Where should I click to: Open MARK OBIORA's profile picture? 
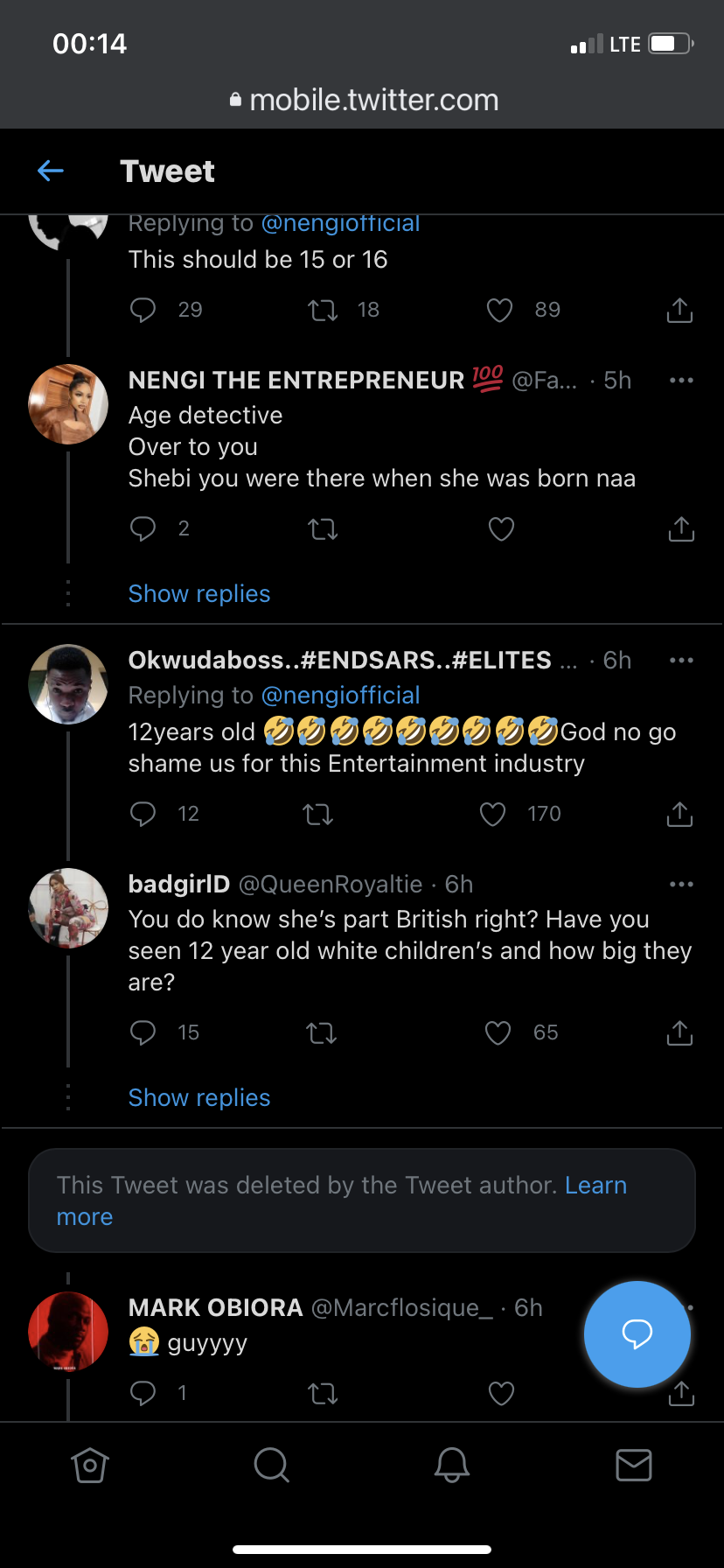point(68,1331)
